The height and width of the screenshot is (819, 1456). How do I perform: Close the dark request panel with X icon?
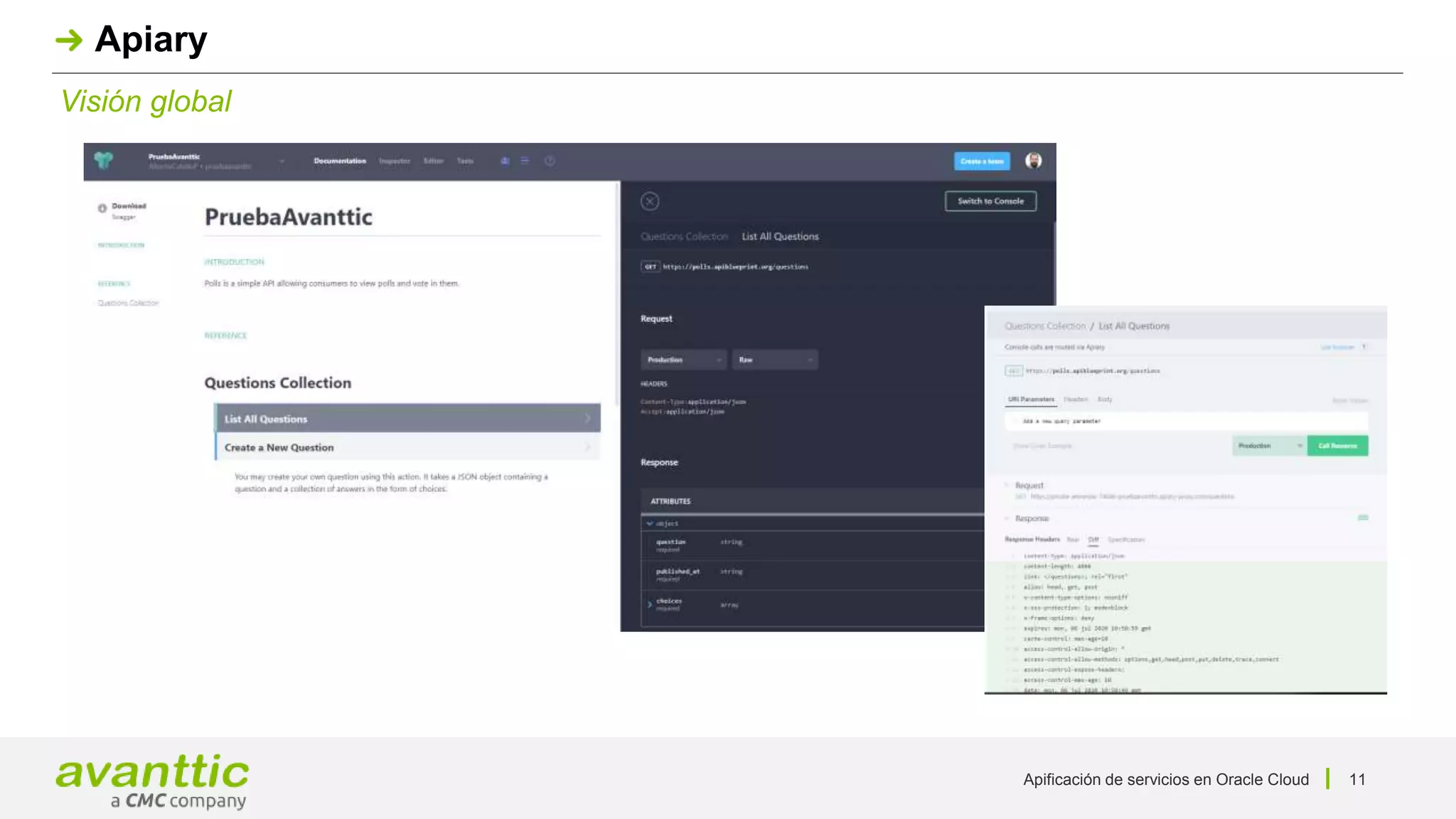coord(650,201)
